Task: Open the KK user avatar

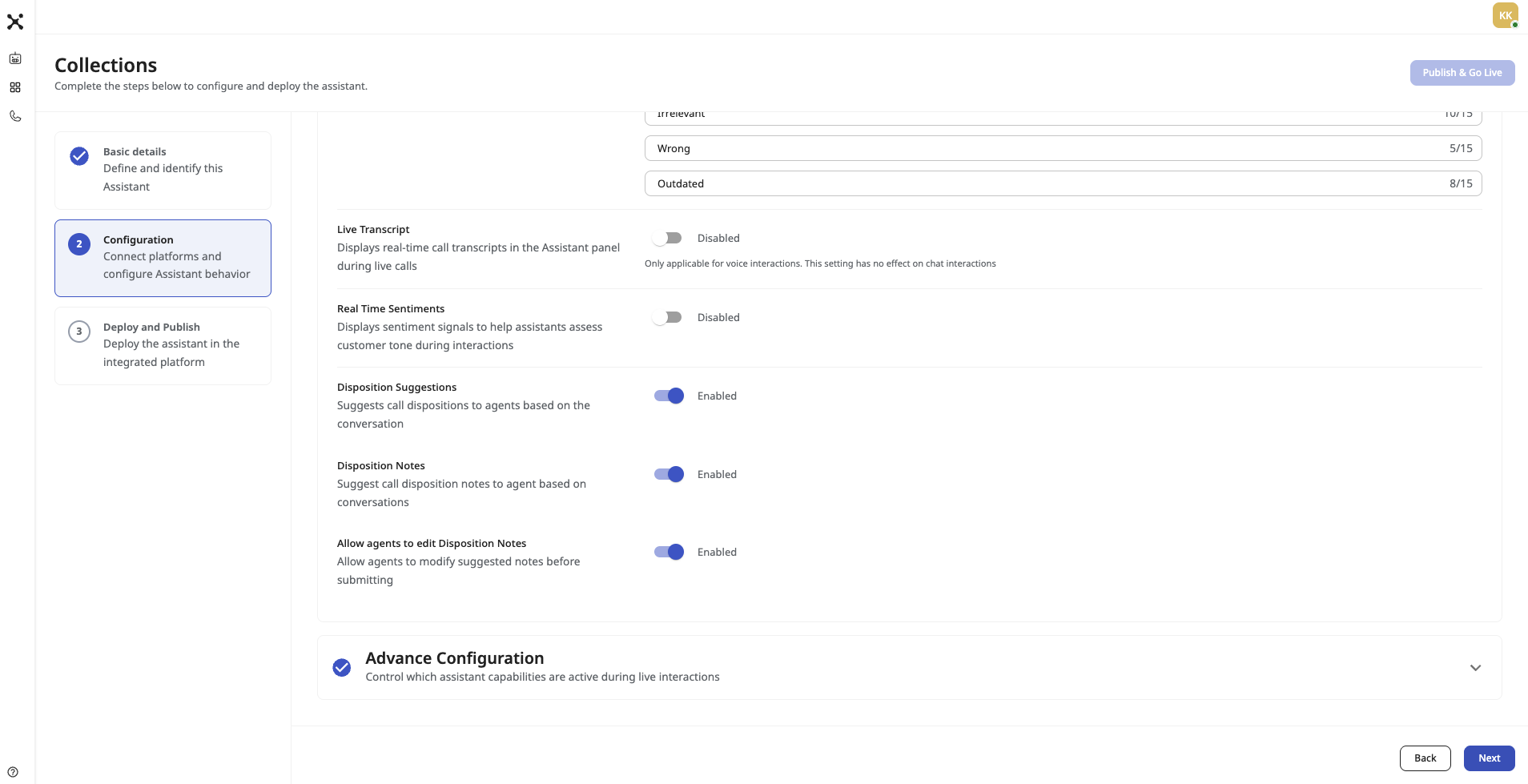Action: pyautogui.click(x=1506, y=15)
